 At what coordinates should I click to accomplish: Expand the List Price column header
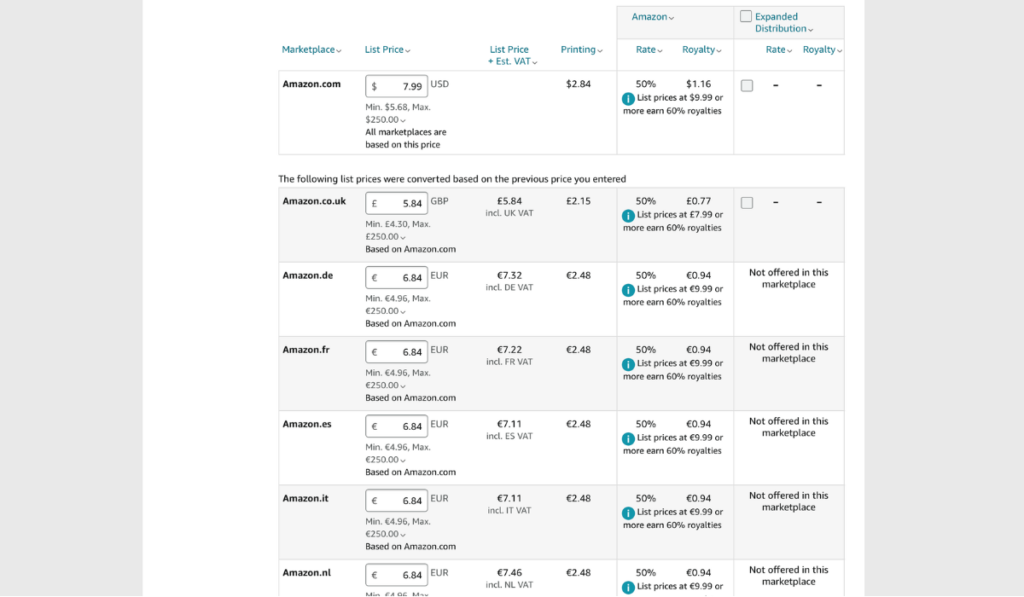(387, 50)
